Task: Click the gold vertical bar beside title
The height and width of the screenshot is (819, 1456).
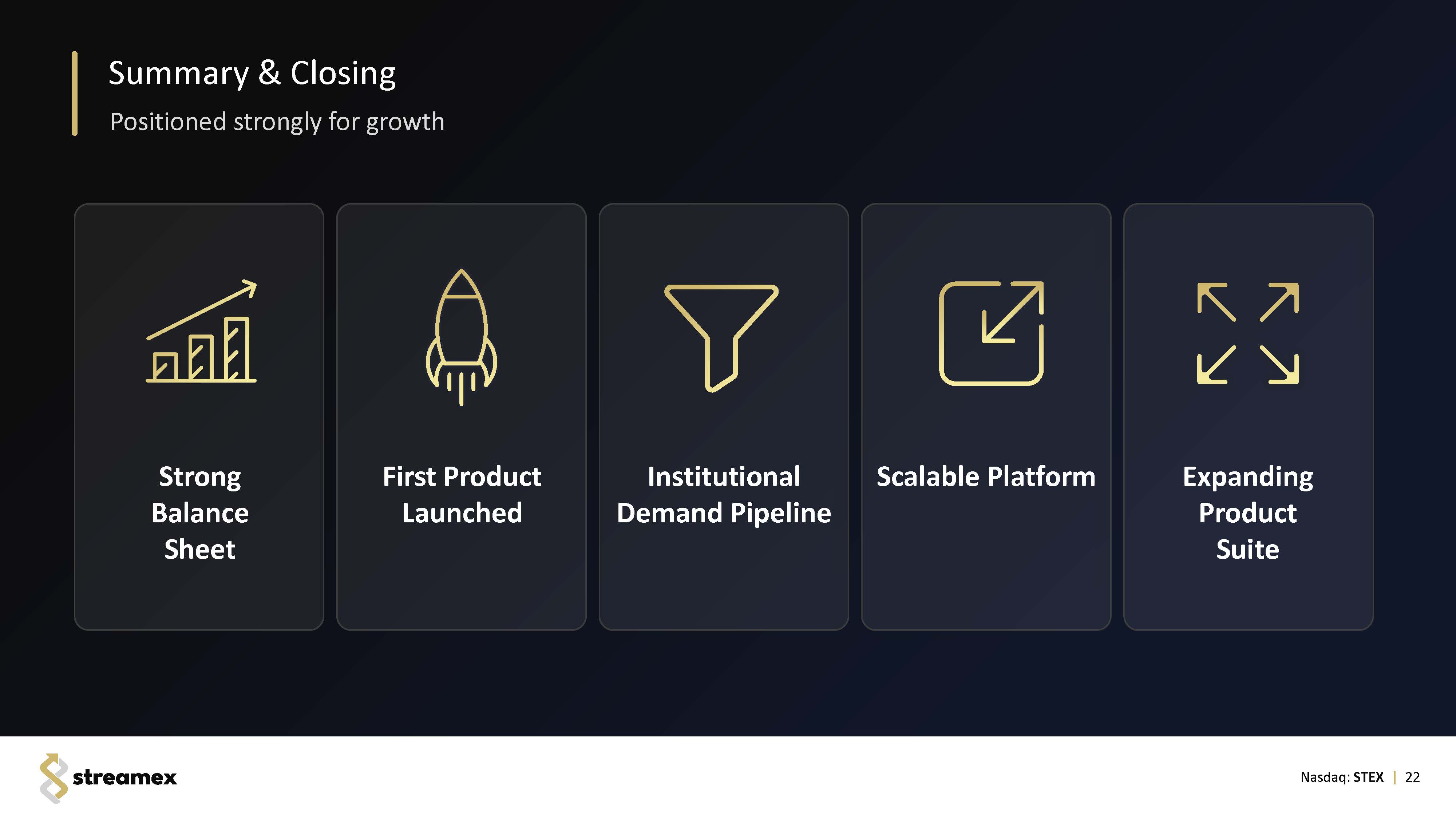Action: pos(75,93)
